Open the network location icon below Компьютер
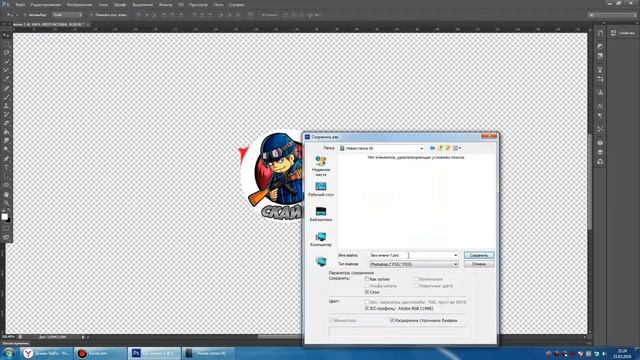This screenshot has height=360, width=640. [x=321, y=261]
